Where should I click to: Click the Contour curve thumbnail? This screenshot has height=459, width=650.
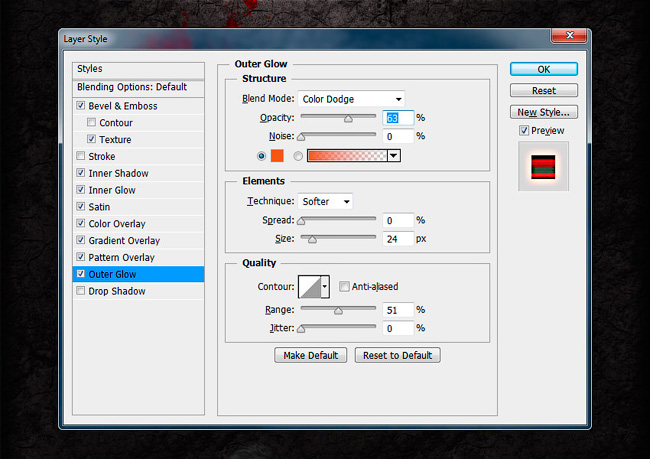pyautogui.click(x=310, y=287)
